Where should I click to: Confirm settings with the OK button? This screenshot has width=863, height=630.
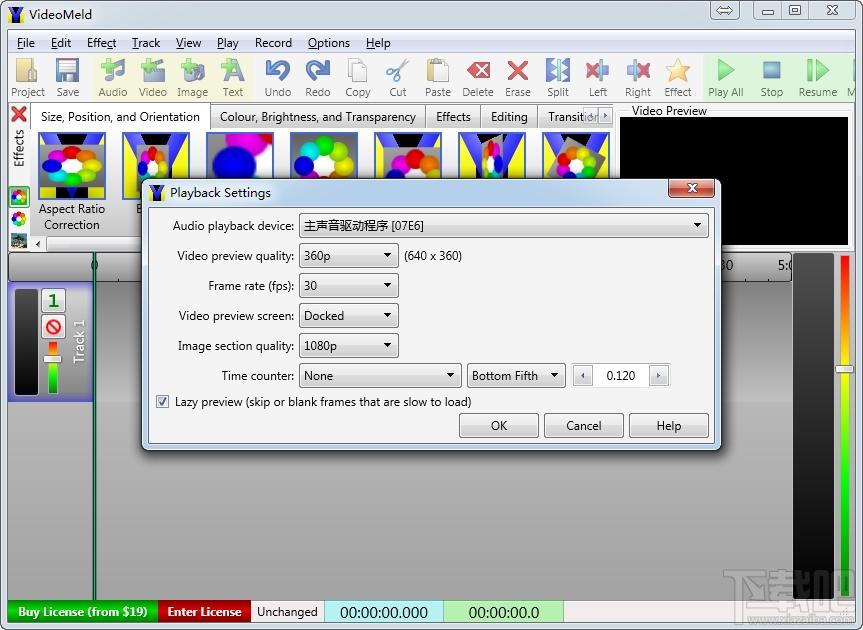click(499, 425)
